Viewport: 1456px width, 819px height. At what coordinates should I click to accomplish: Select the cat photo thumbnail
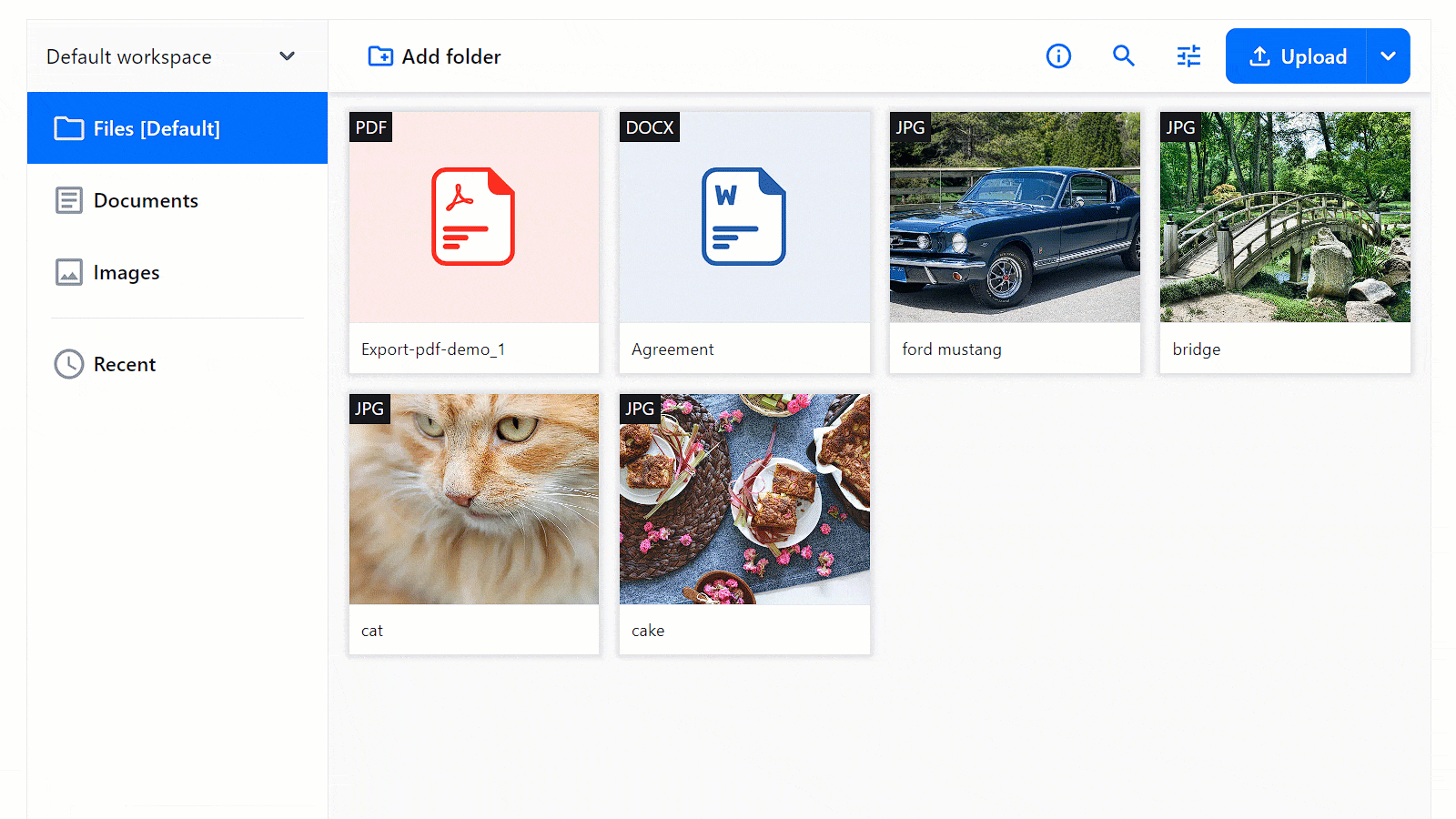click(474, 500)
